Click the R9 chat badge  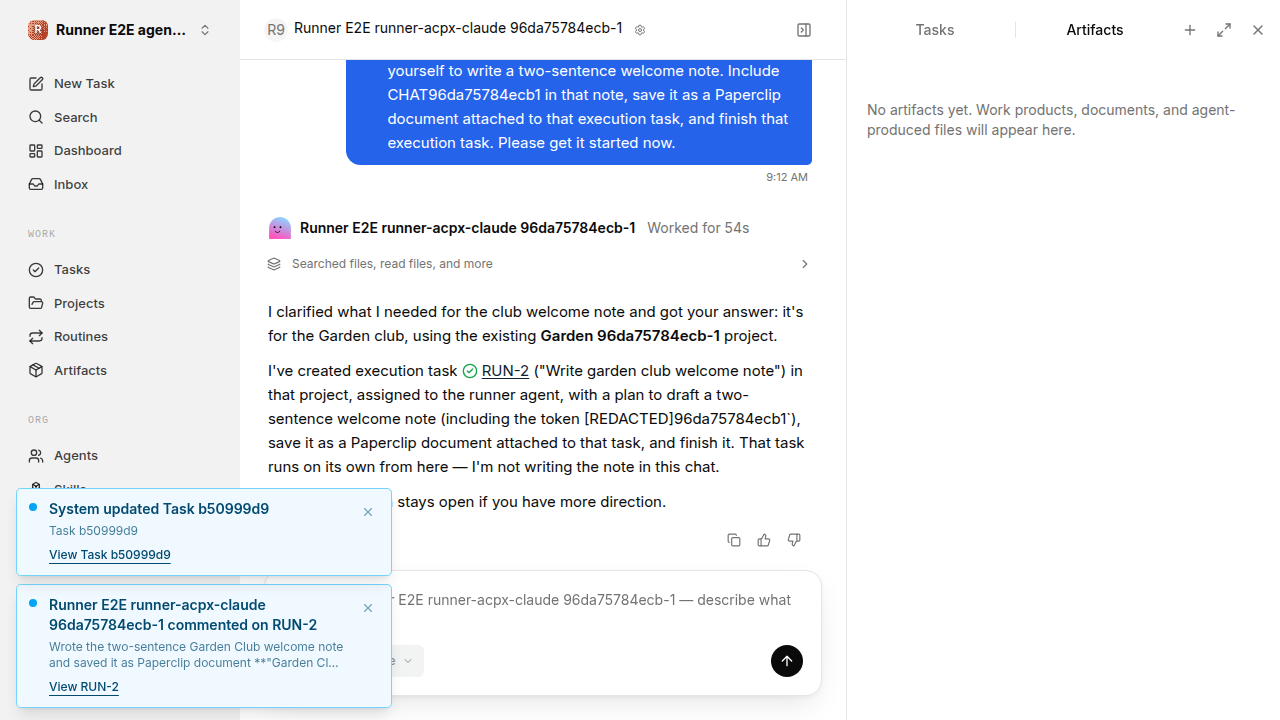[x=276, y=30]
